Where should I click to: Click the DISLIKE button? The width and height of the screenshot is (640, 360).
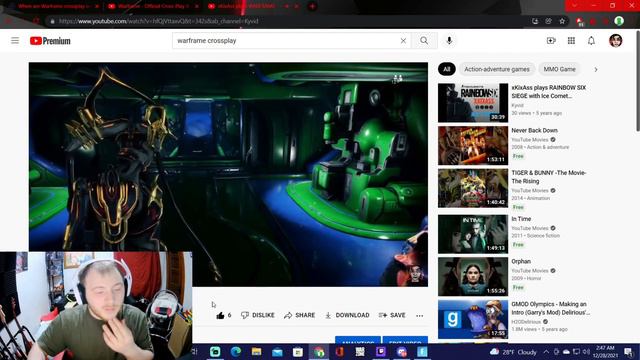pos(258,315)
